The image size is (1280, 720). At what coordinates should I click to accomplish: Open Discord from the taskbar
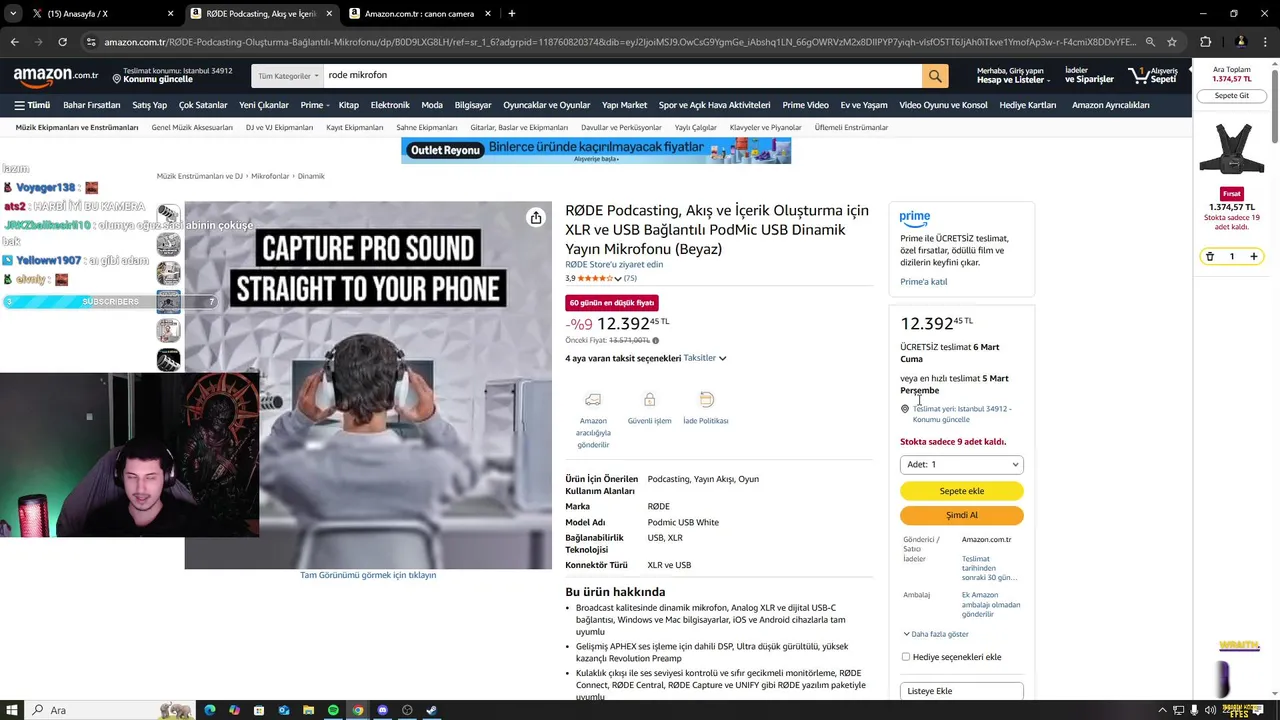click(382, 710)
